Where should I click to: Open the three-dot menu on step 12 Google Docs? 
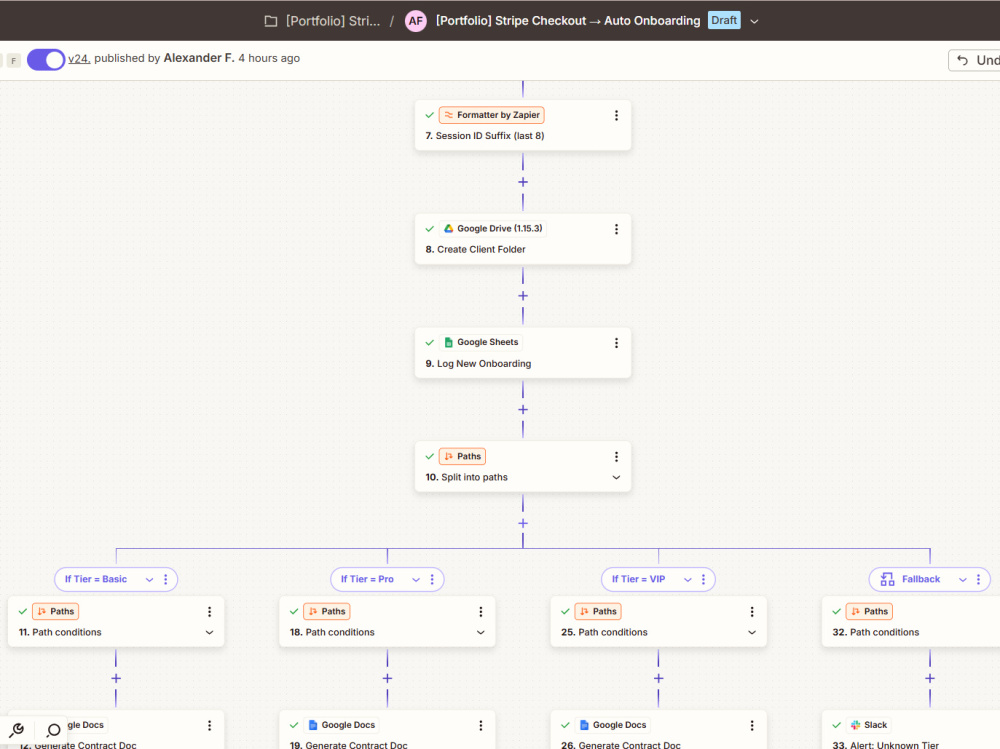[209, 725]
